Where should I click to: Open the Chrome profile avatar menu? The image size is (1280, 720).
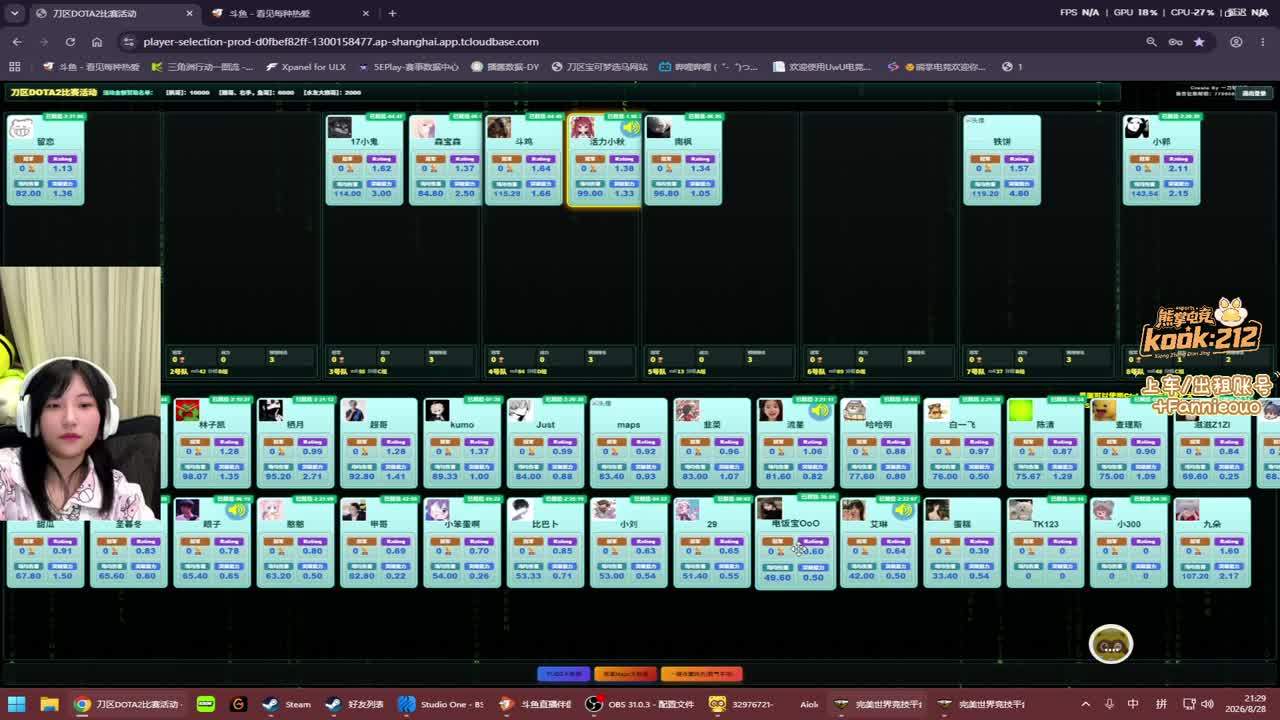click(1236, 42)
